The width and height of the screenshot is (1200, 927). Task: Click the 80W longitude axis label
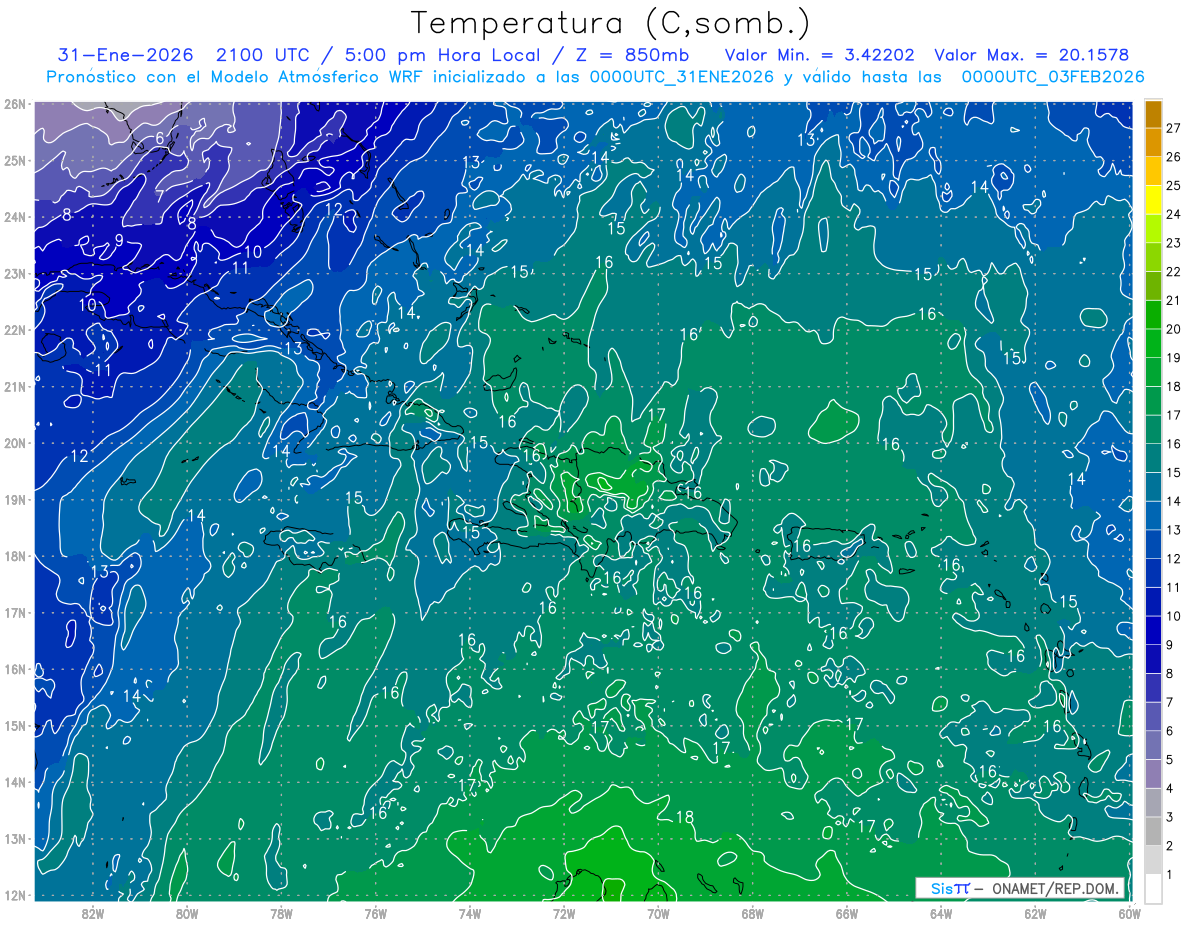tap(187, 913)
